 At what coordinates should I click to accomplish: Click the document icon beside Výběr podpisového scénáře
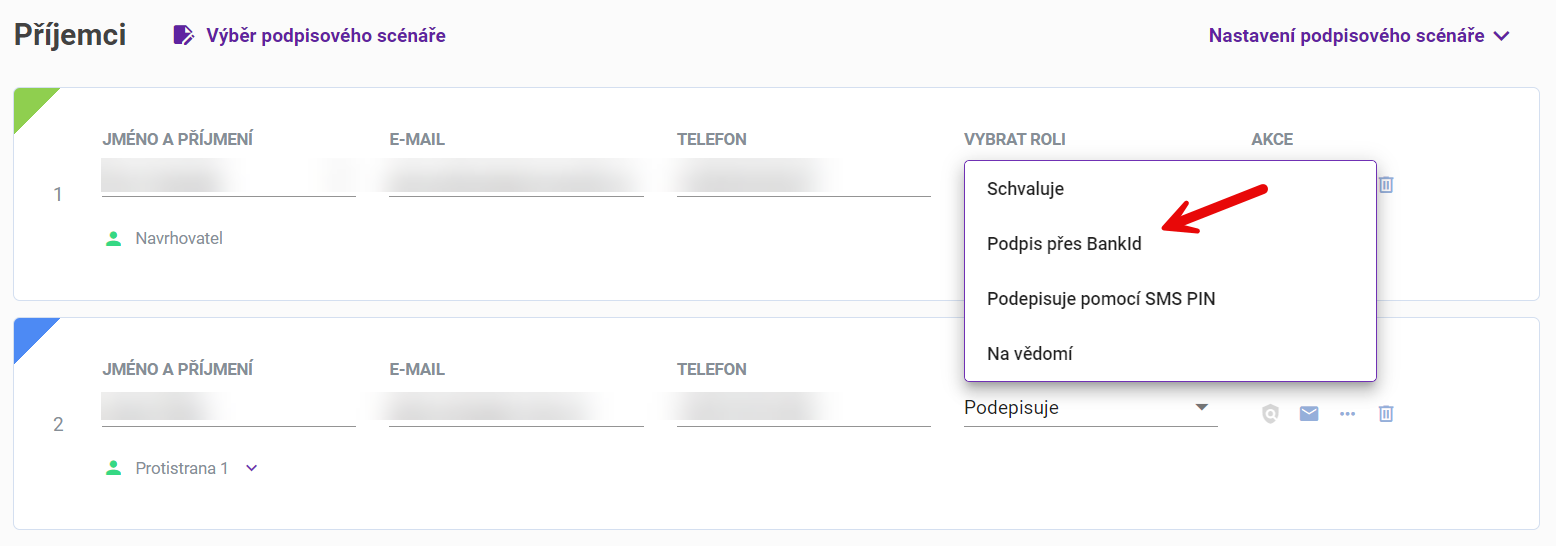click(x=183, y=35)
